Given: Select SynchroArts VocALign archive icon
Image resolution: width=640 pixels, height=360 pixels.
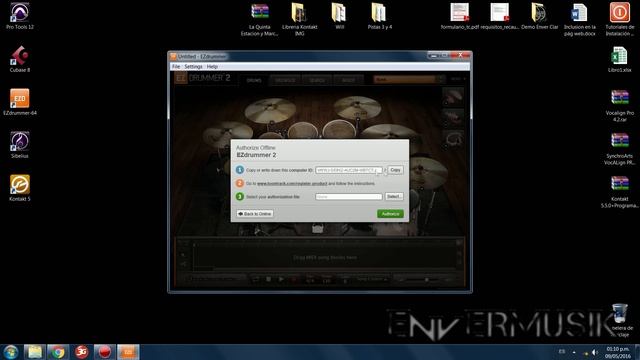Looking at the screenshot, I should click(620, 149).
